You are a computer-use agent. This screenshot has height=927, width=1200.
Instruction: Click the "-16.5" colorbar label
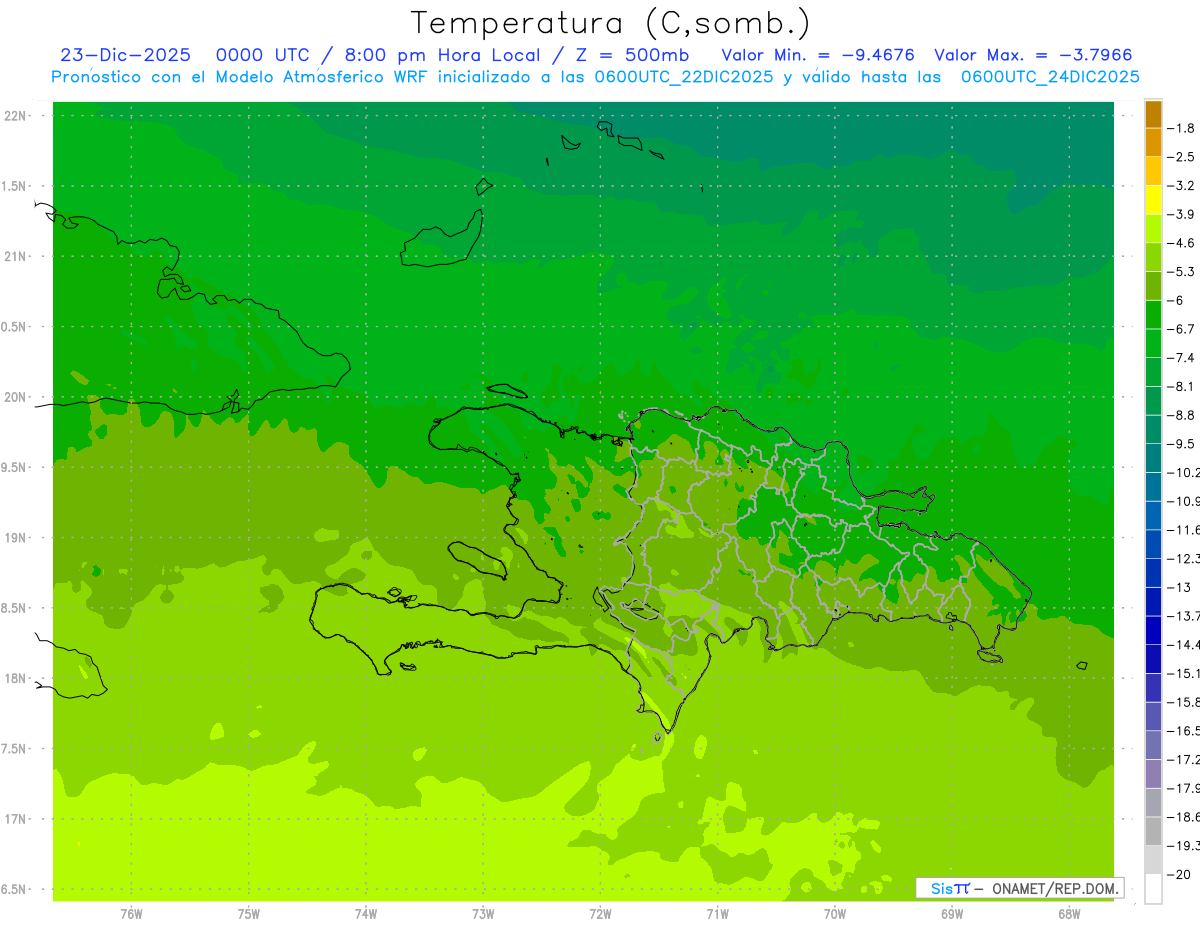pyautogui.click(x=1183, y=731)
